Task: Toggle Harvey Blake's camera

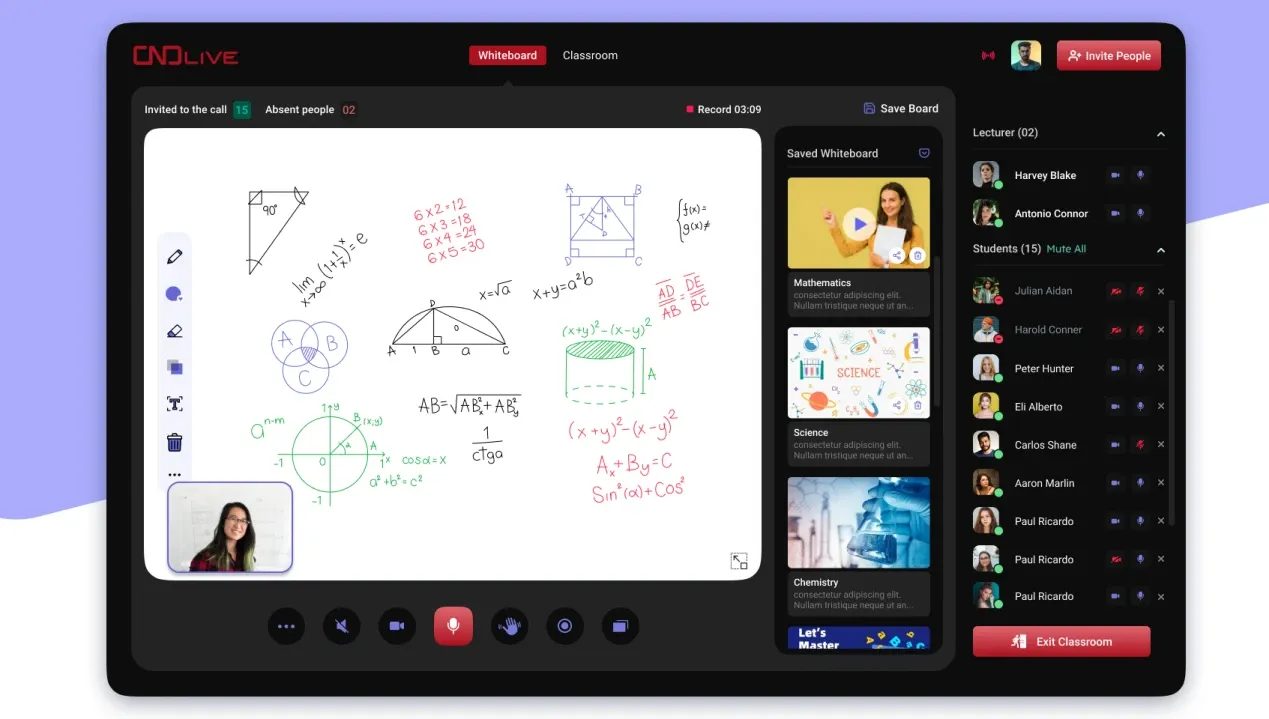Action: pyautogui.click(x=1115, y=175)
